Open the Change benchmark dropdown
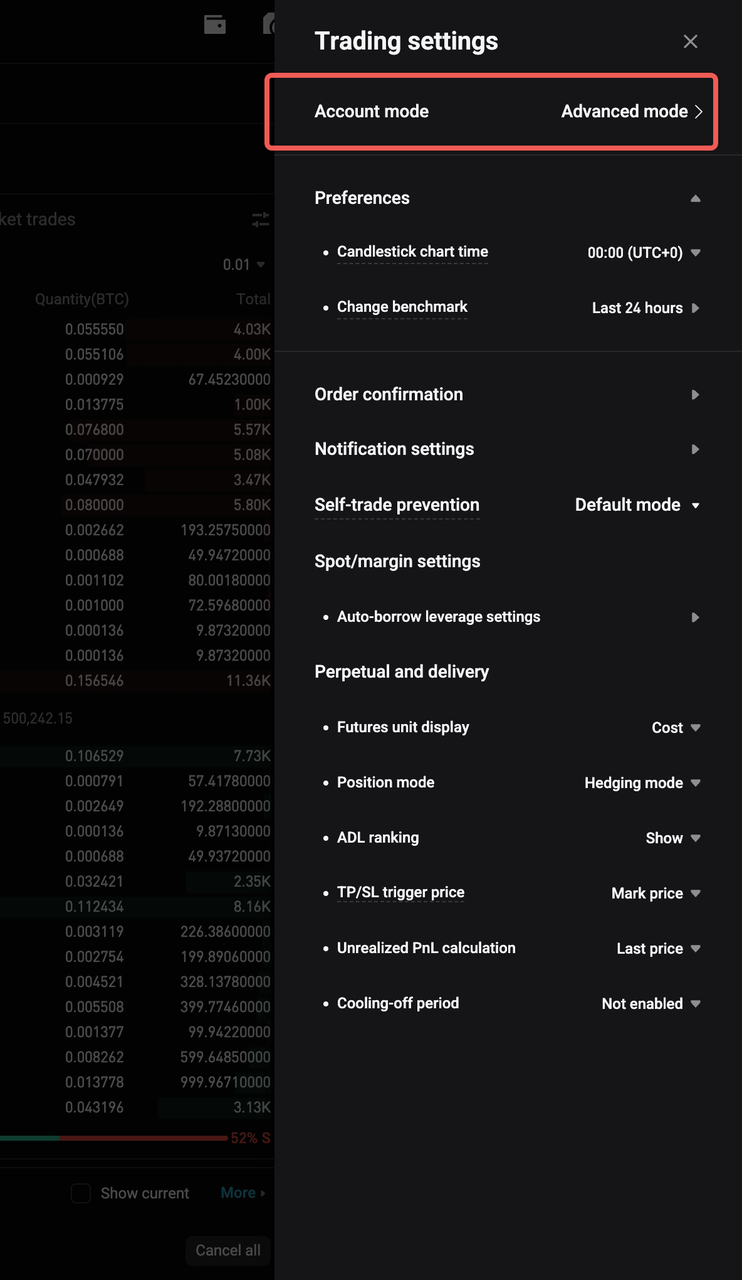742x1280 pixels. click(645, 307)
